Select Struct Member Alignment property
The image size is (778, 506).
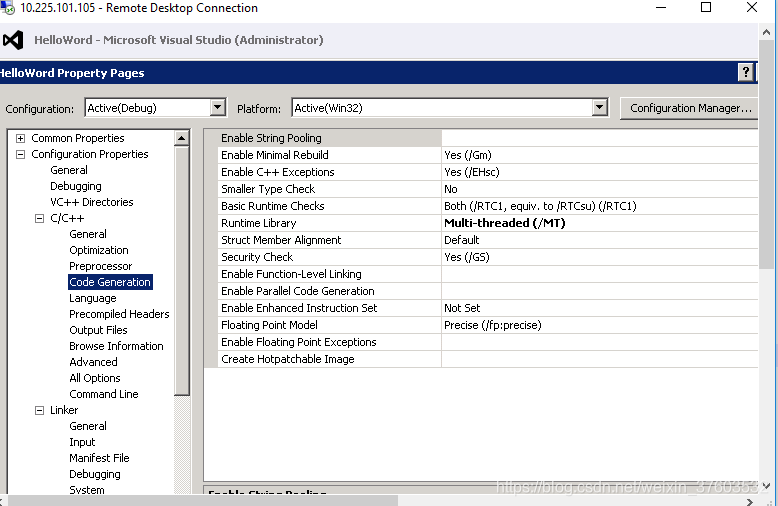(x=329, y=240)
